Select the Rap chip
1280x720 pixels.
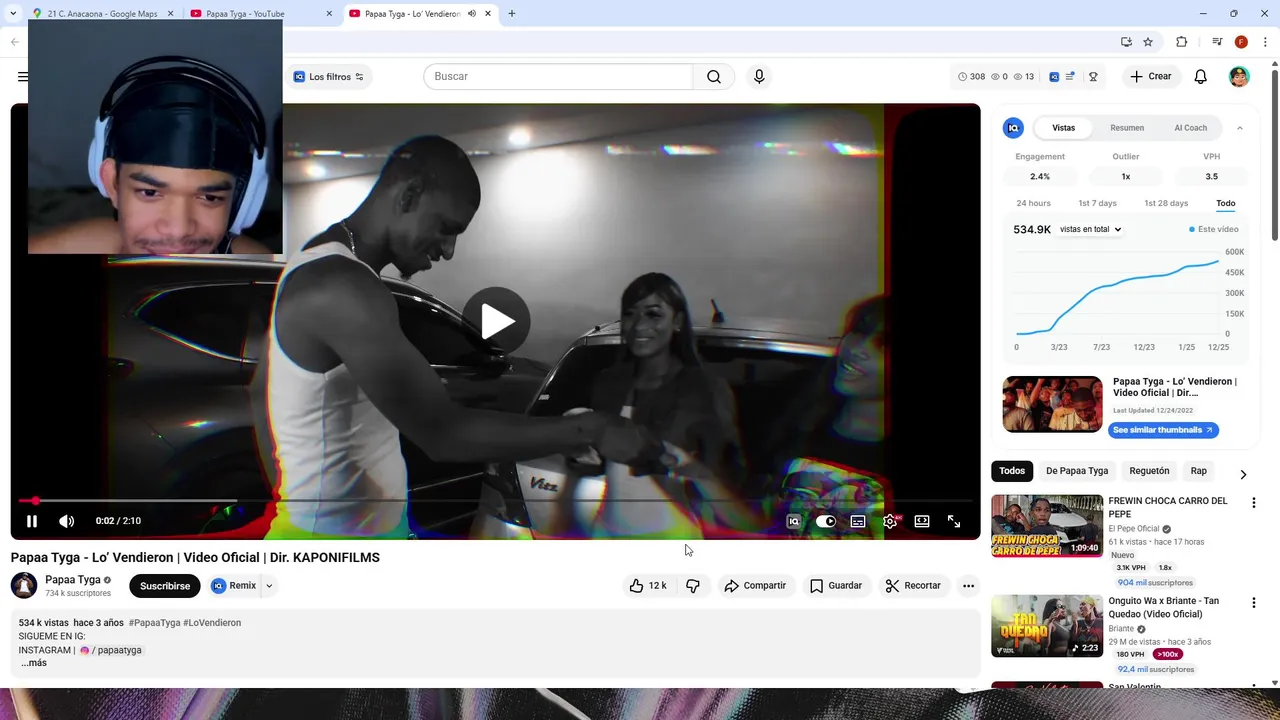point(1198,471)
